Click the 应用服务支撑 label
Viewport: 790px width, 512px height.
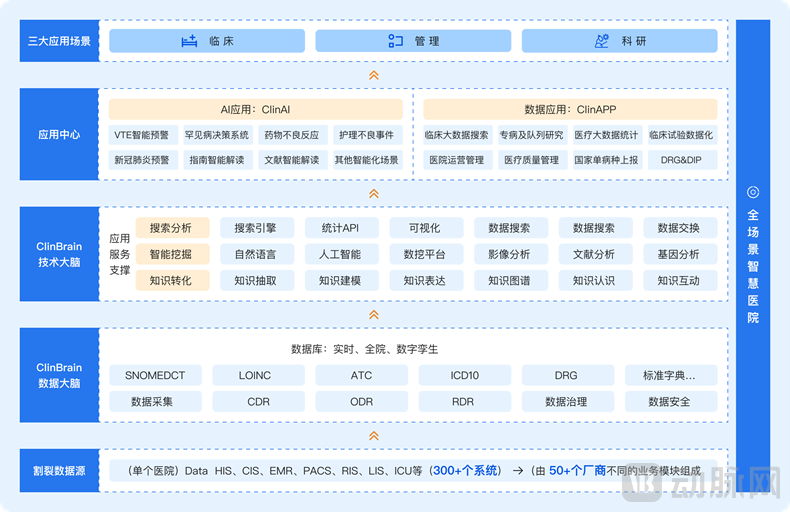point(120,254)
